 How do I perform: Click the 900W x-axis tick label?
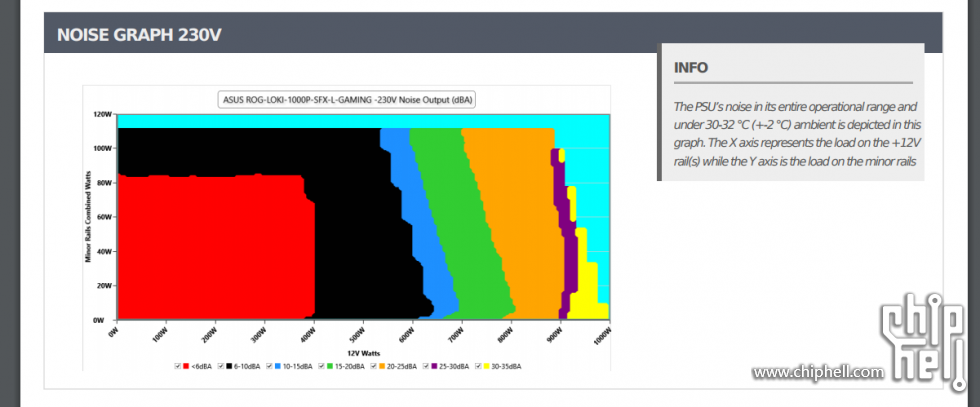(552, 333)
